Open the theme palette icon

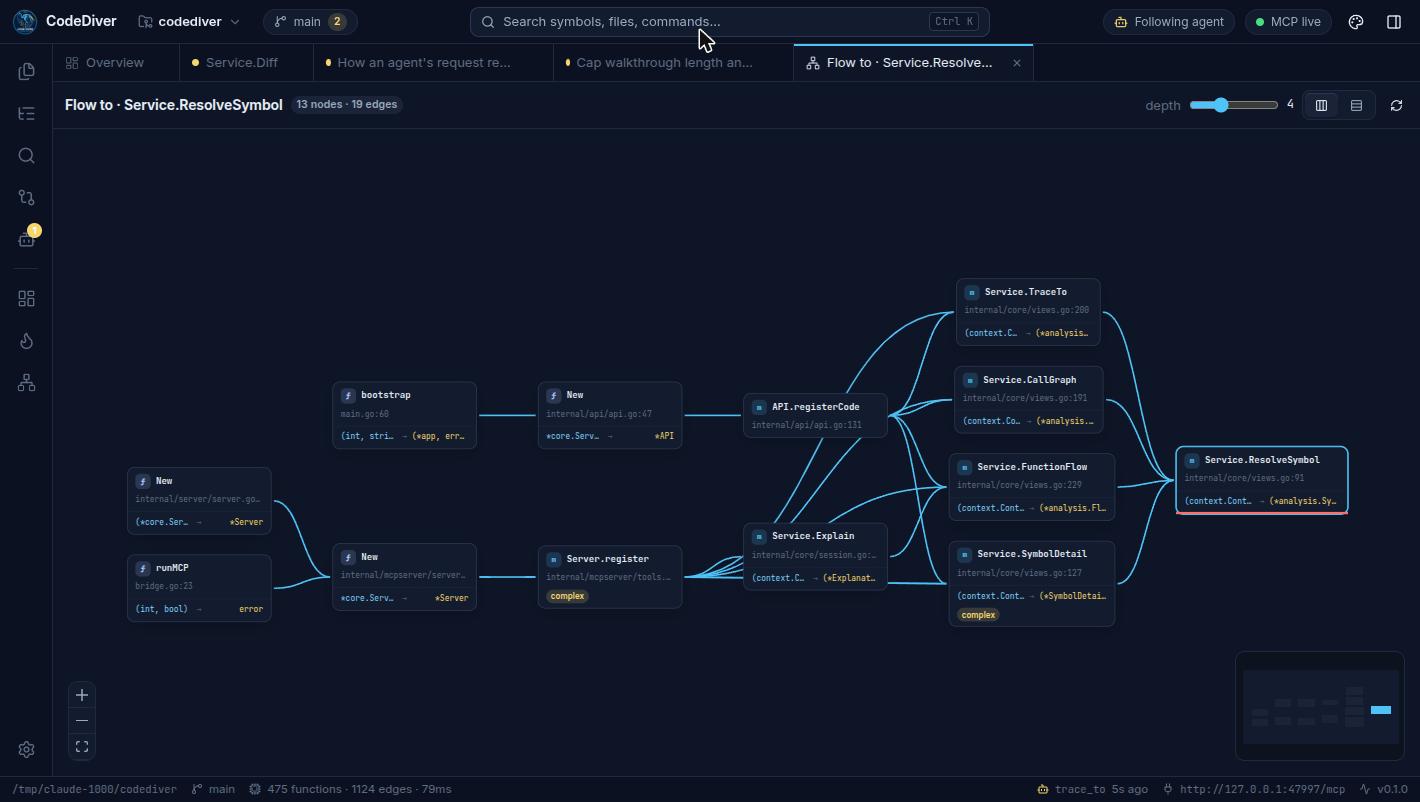click(x=1356, y=21)
